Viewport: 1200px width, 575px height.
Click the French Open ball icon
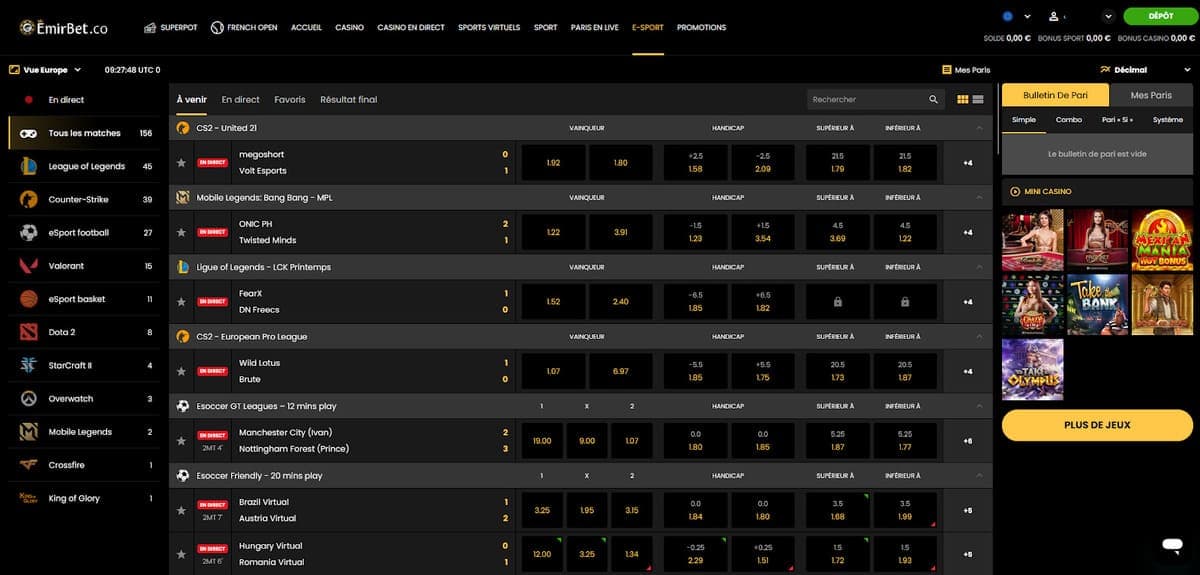(217, 27)
